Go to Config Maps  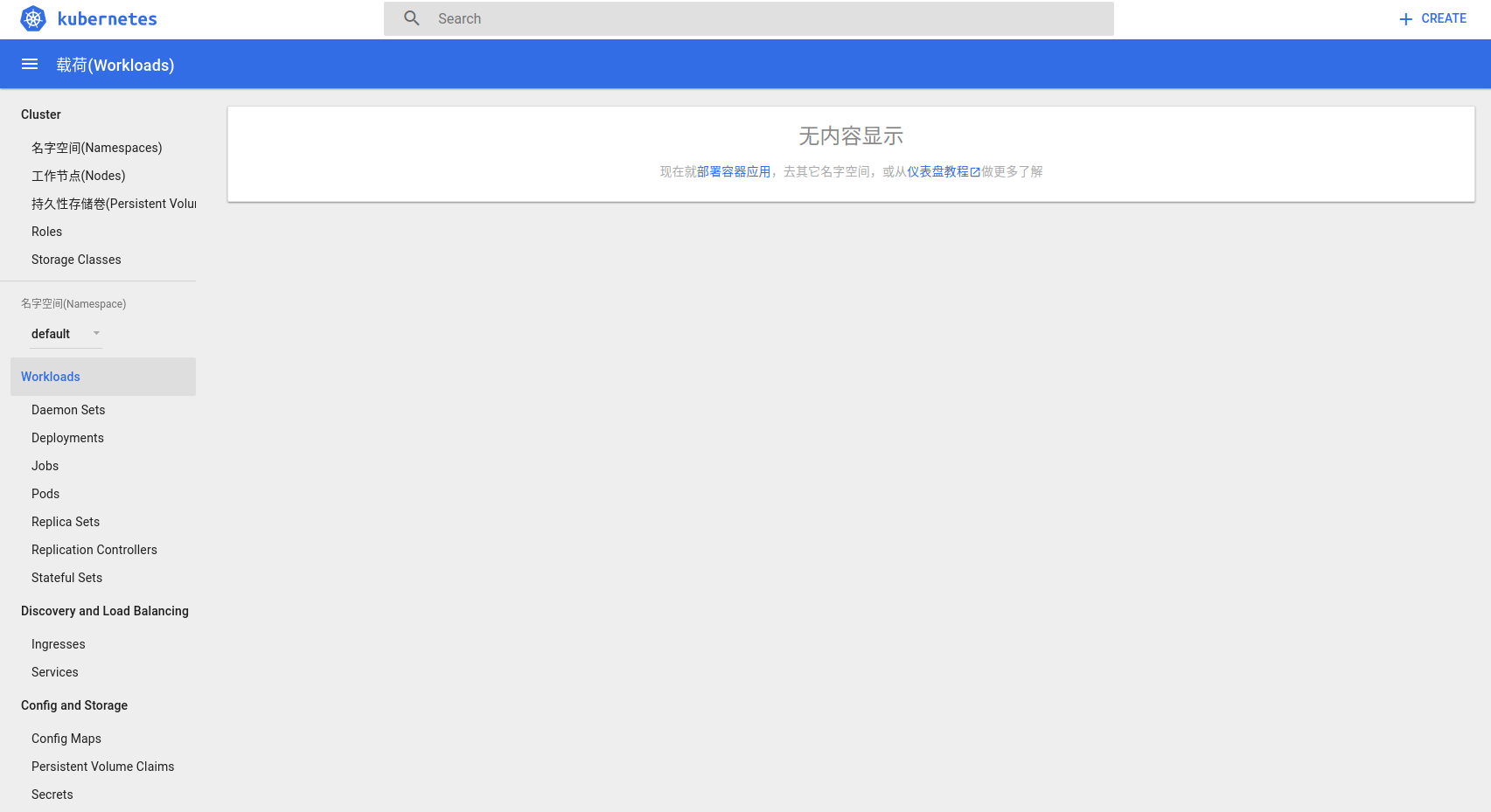point(66,739)
